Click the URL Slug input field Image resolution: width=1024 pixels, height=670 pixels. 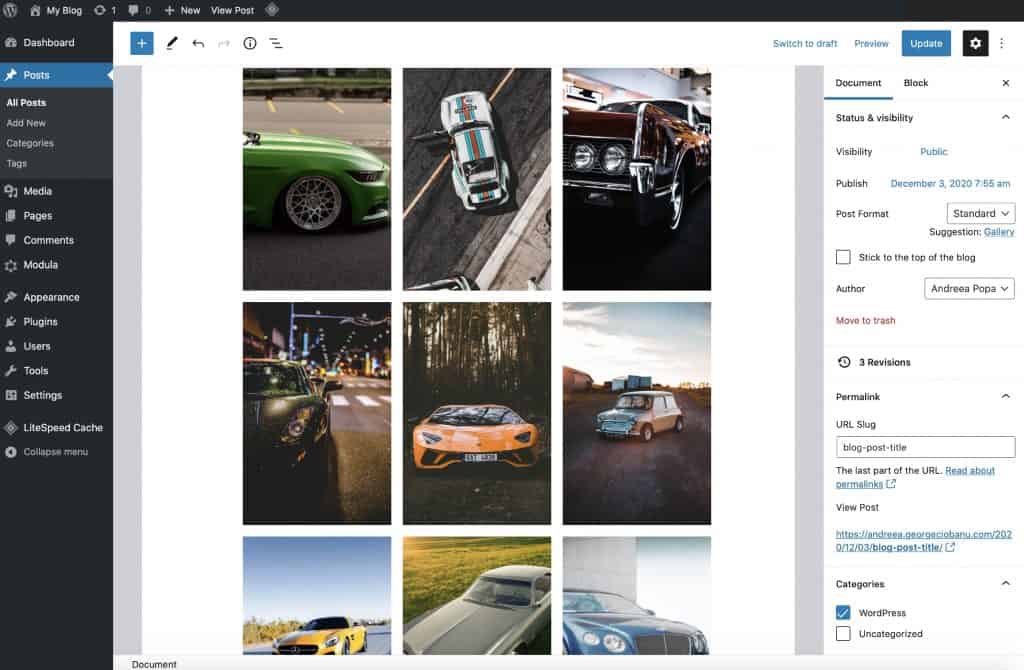click(x=925, y=447)
